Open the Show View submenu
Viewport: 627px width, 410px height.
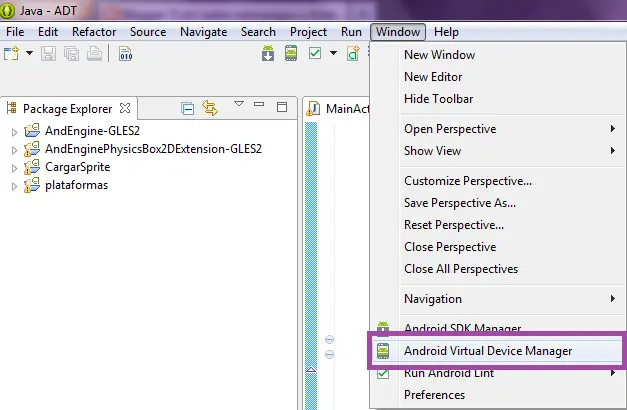pyautogui.click(x=497, y=151)
